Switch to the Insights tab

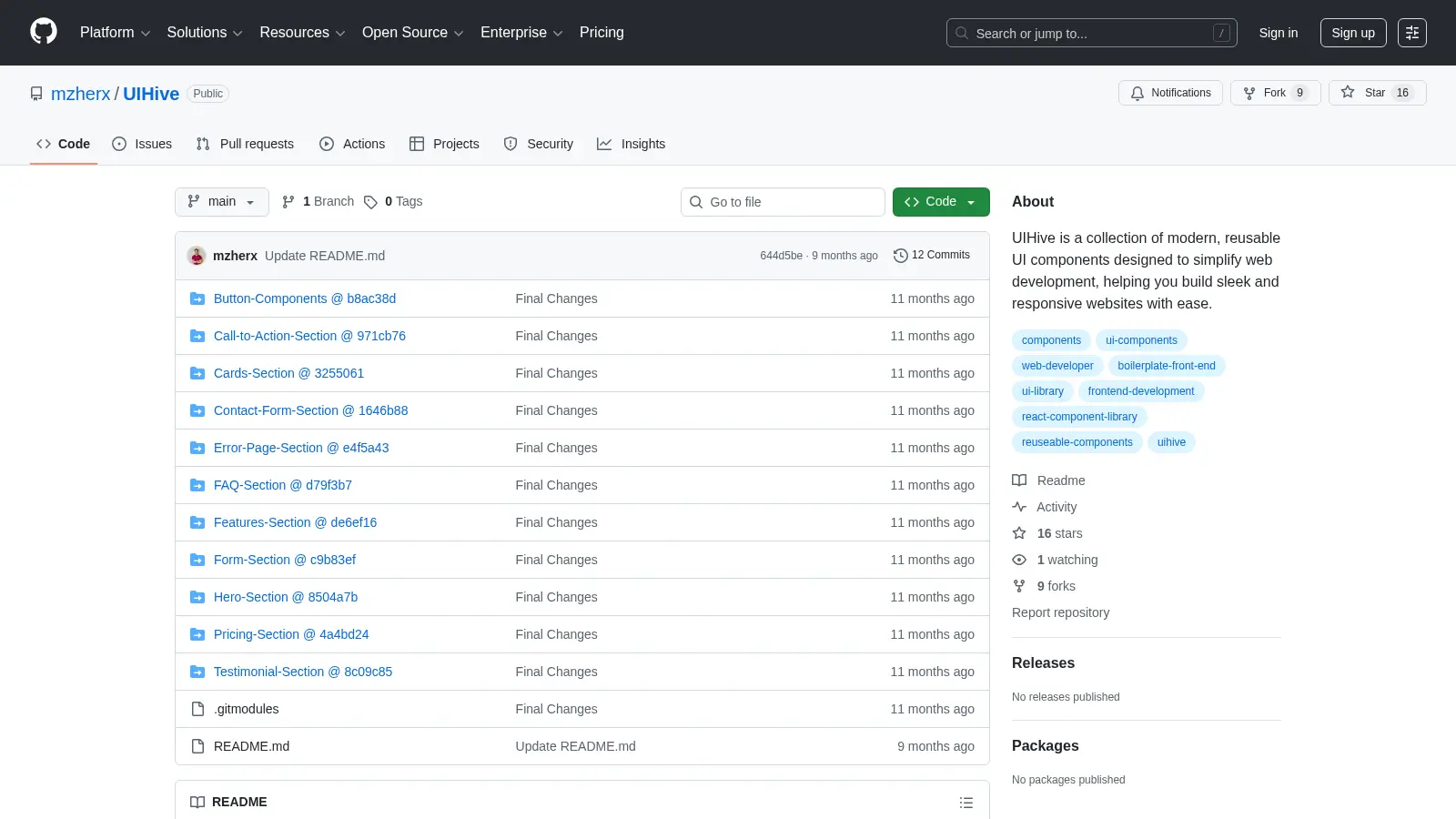pyautogui.click(x=631, y=144)
